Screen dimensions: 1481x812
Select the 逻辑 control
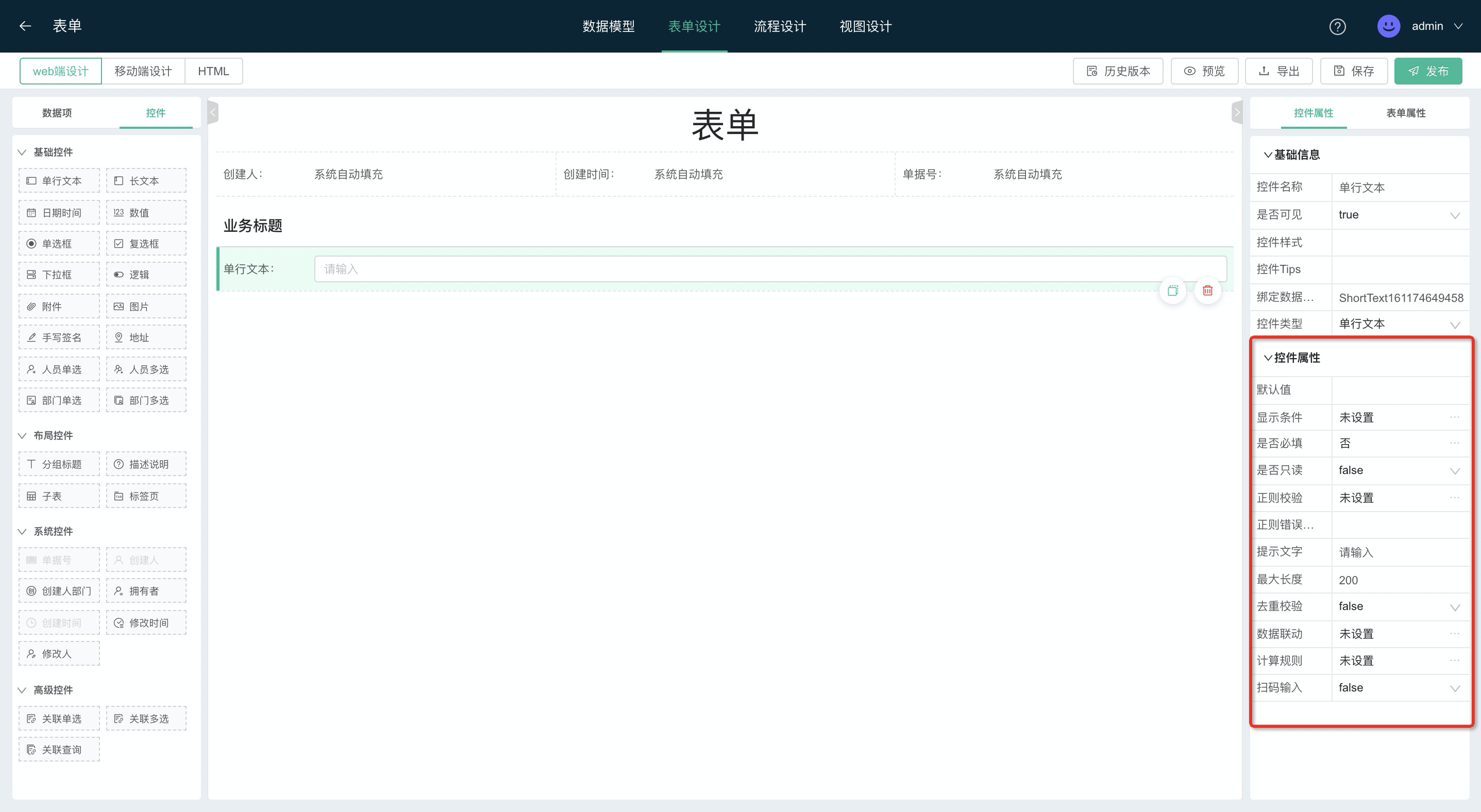pos(146,274)
